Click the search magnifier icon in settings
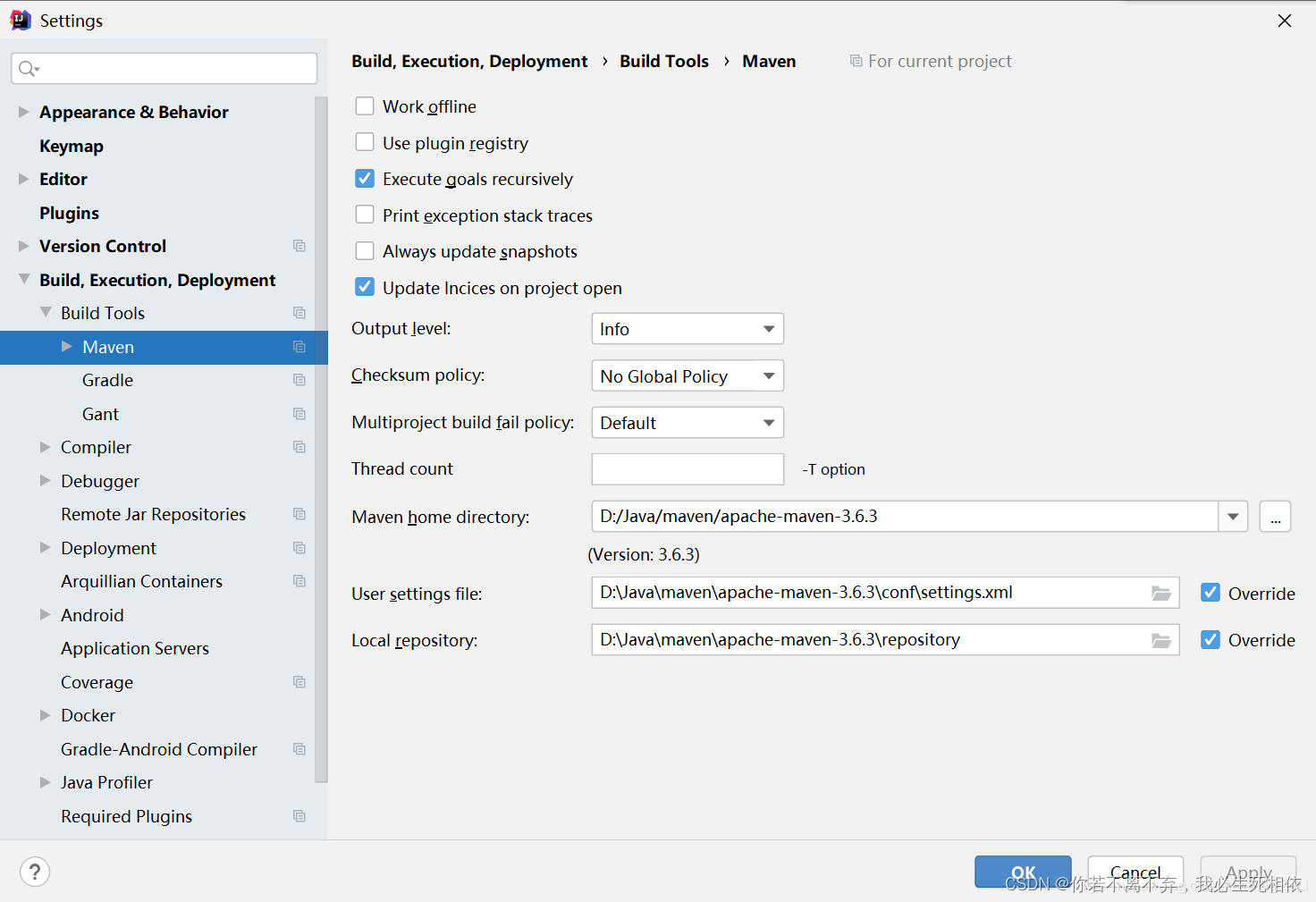Image resolution: width=1316 pixels, height=902 pixels. click(x=28, y=69)
